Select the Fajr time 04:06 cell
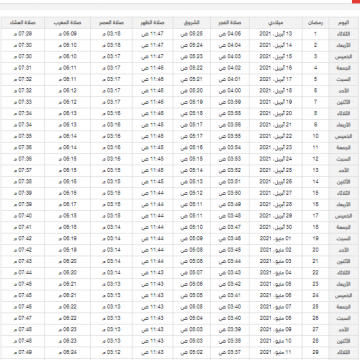The image size is (360, 360). coord(230,34)
